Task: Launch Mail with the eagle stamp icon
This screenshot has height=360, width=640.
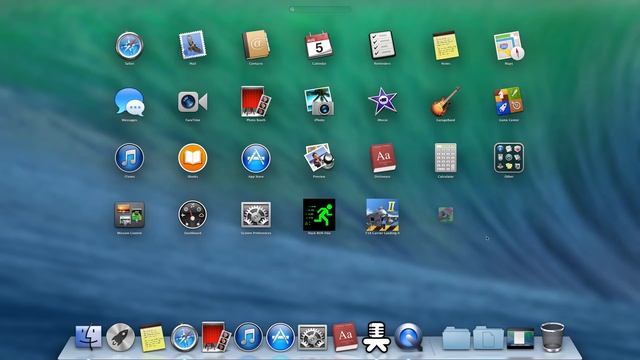Action: [192, 45]
